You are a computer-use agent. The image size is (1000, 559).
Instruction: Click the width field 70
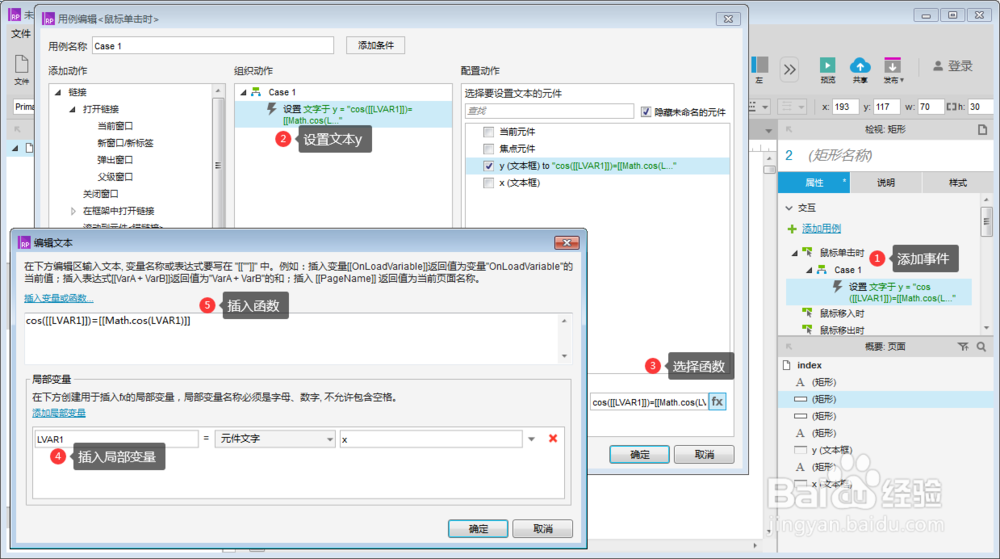click(930, 107)
